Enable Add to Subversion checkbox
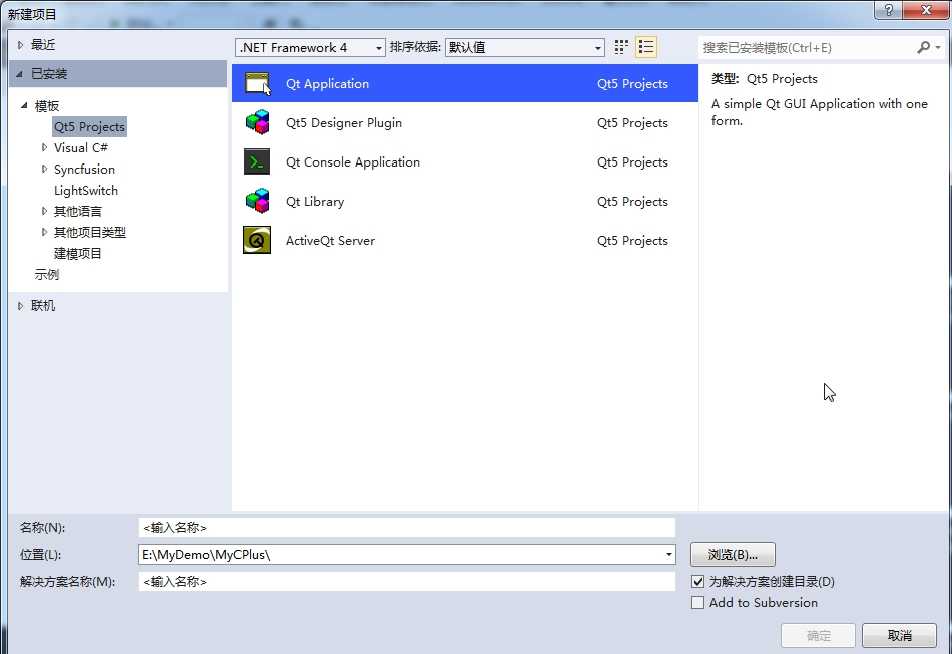 click(698, 603)
